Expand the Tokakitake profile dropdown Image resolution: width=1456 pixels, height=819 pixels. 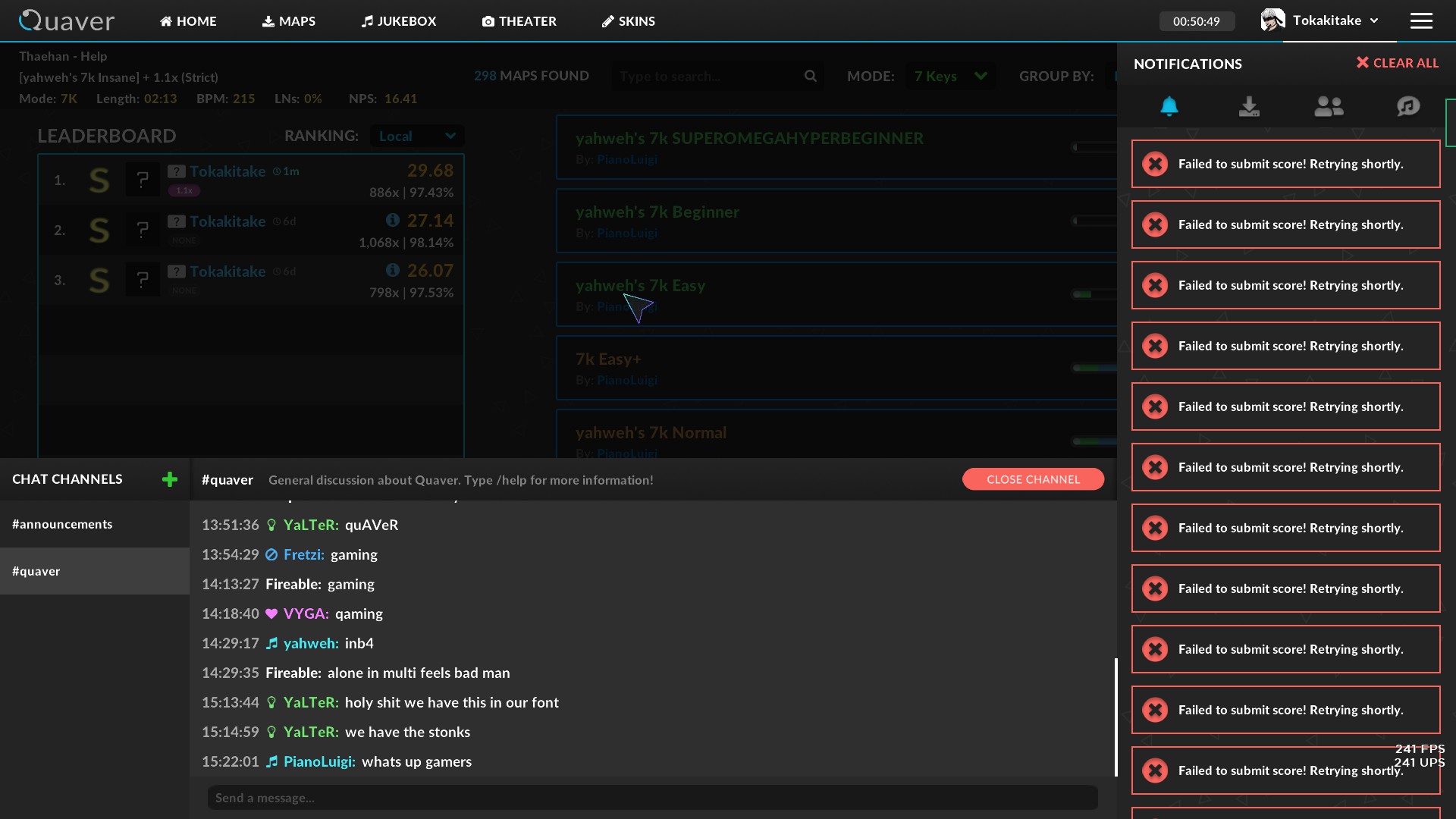(1375, 20)
